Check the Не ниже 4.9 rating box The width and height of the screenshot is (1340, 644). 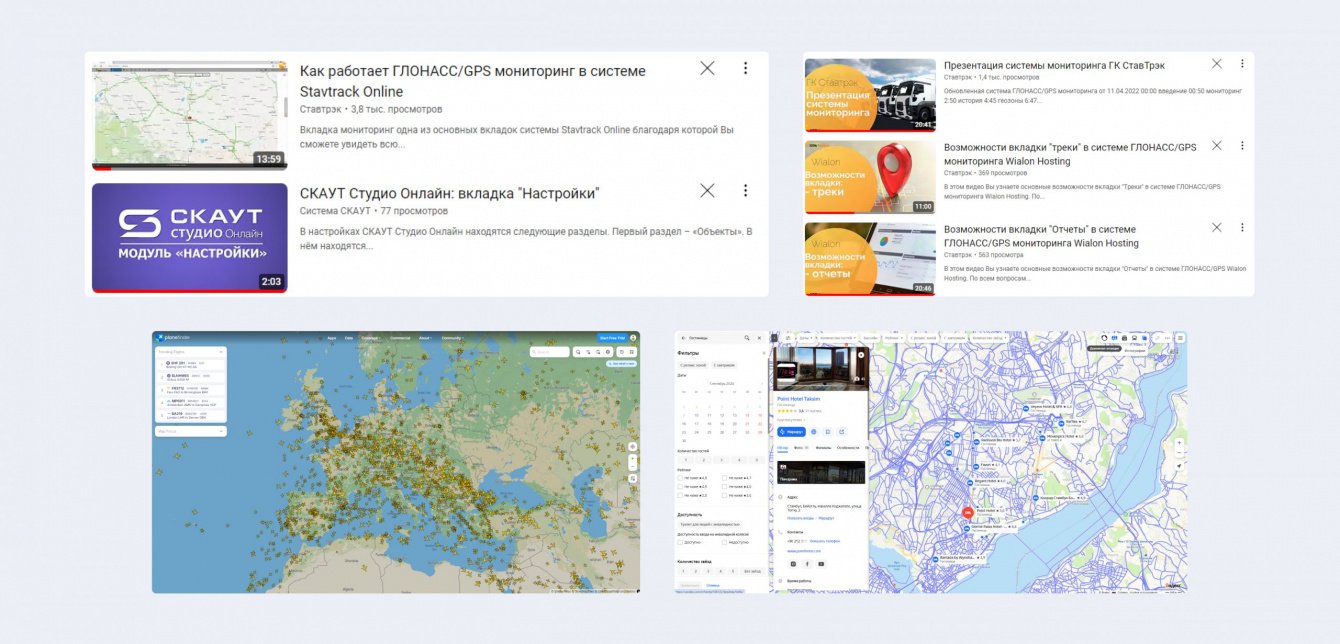[x=680, y=478]
